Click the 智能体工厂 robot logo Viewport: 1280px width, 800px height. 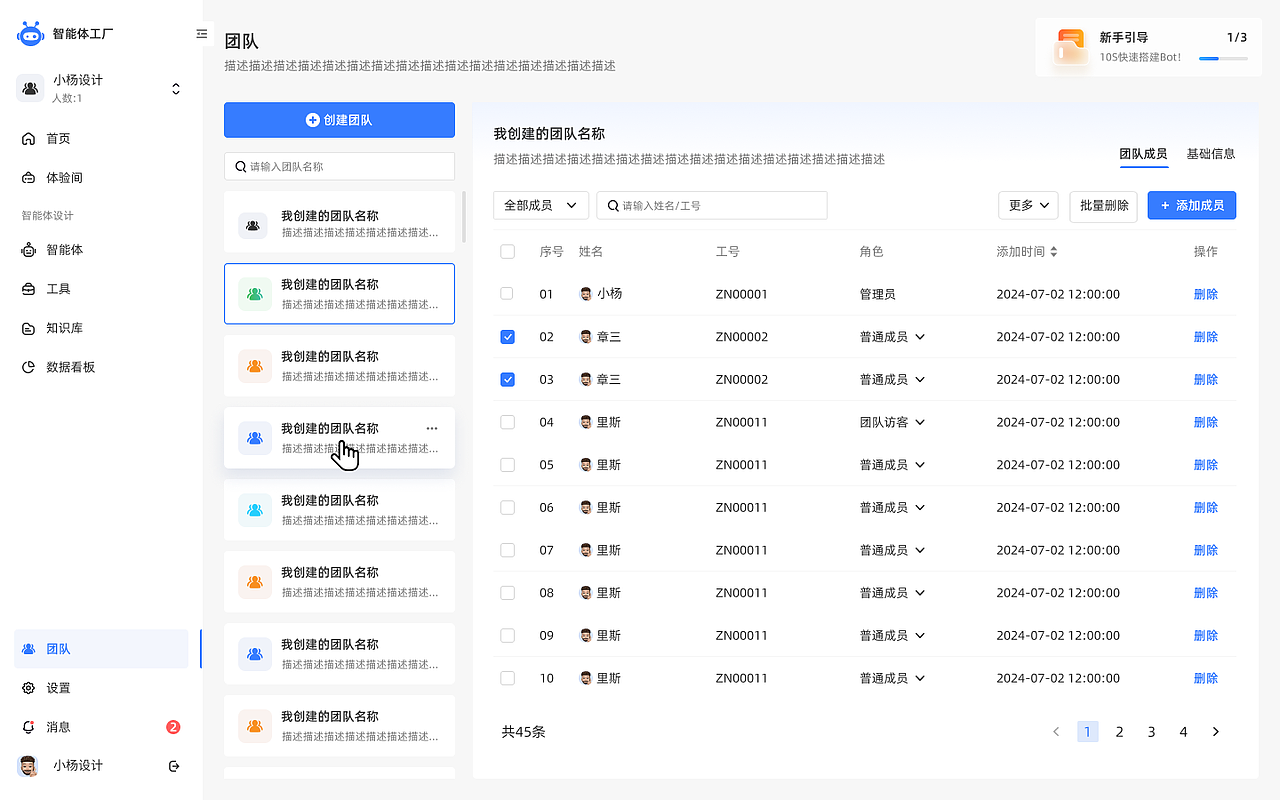pos(31,34)
